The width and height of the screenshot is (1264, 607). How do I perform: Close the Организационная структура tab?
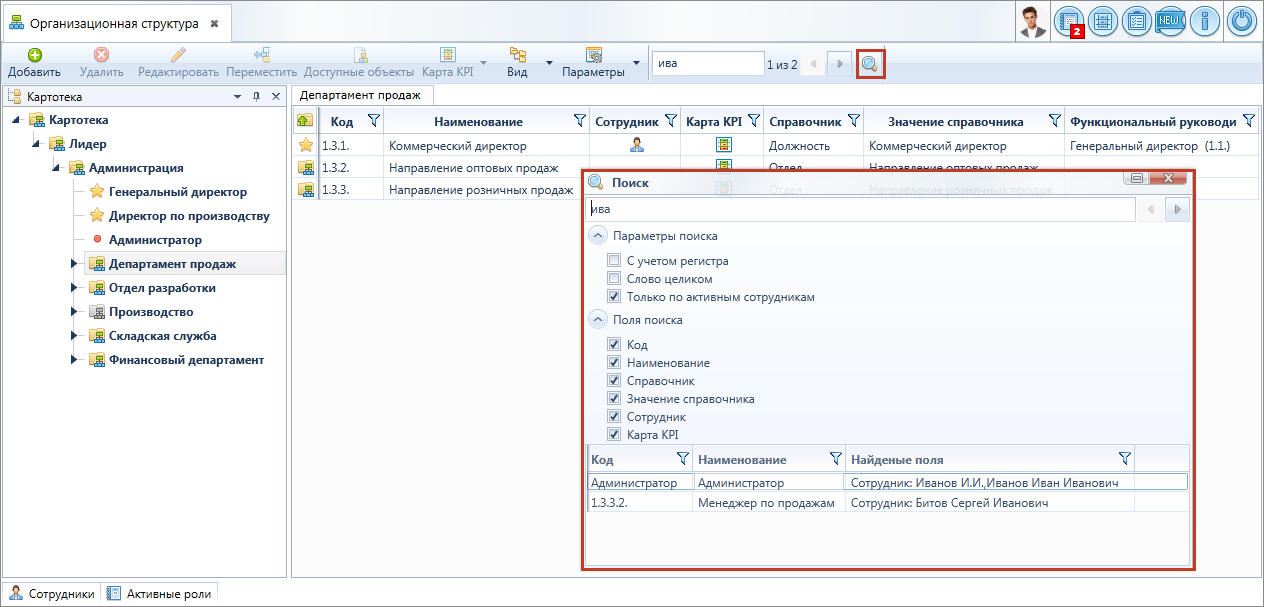214,23
